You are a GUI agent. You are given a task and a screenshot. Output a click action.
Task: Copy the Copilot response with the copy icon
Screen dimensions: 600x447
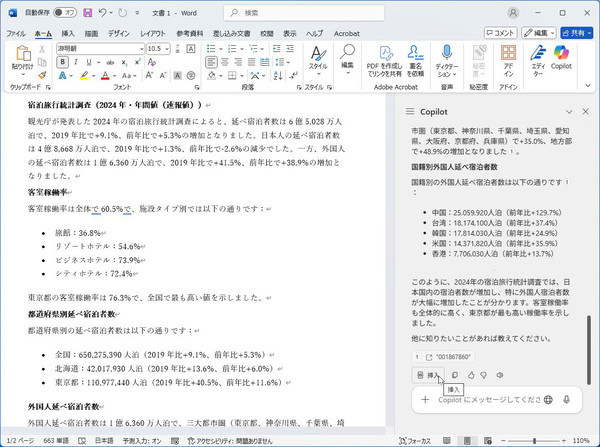tap(453, 375)
